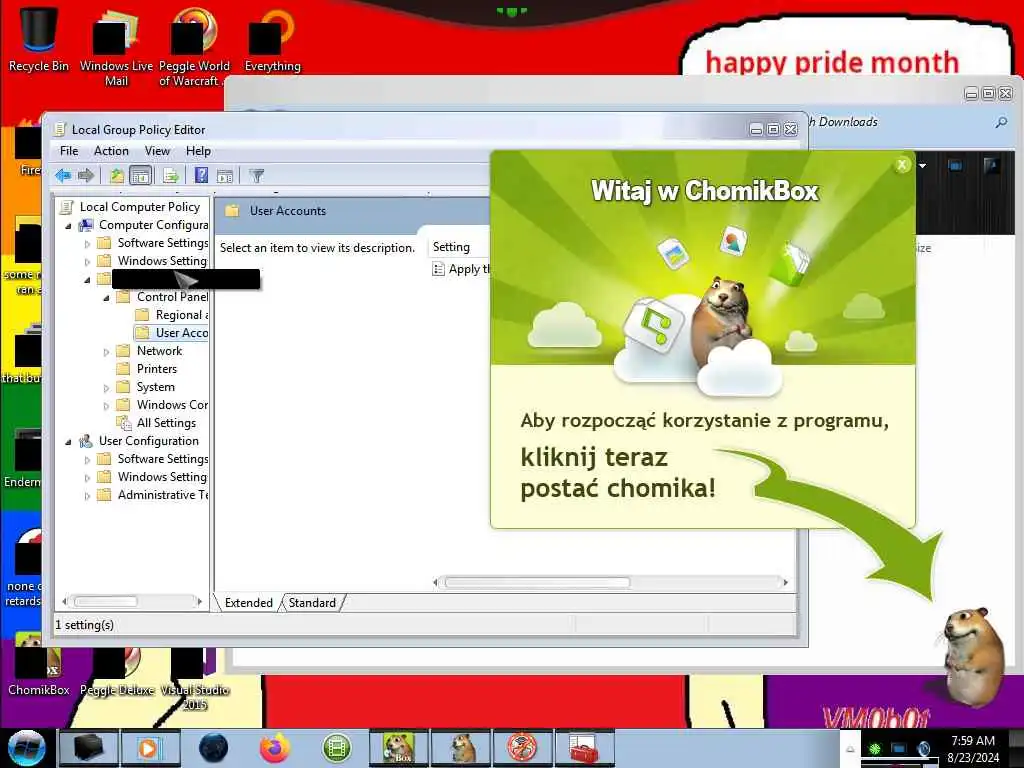Expand the Network tree node

(x=106, y=352)
